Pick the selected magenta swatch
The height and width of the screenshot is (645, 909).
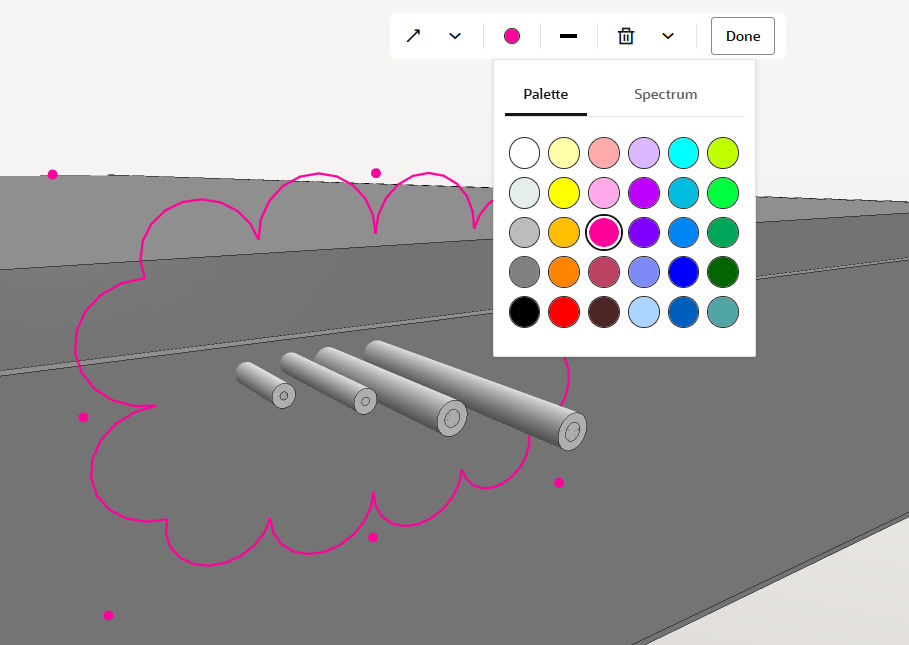point(604,233)
